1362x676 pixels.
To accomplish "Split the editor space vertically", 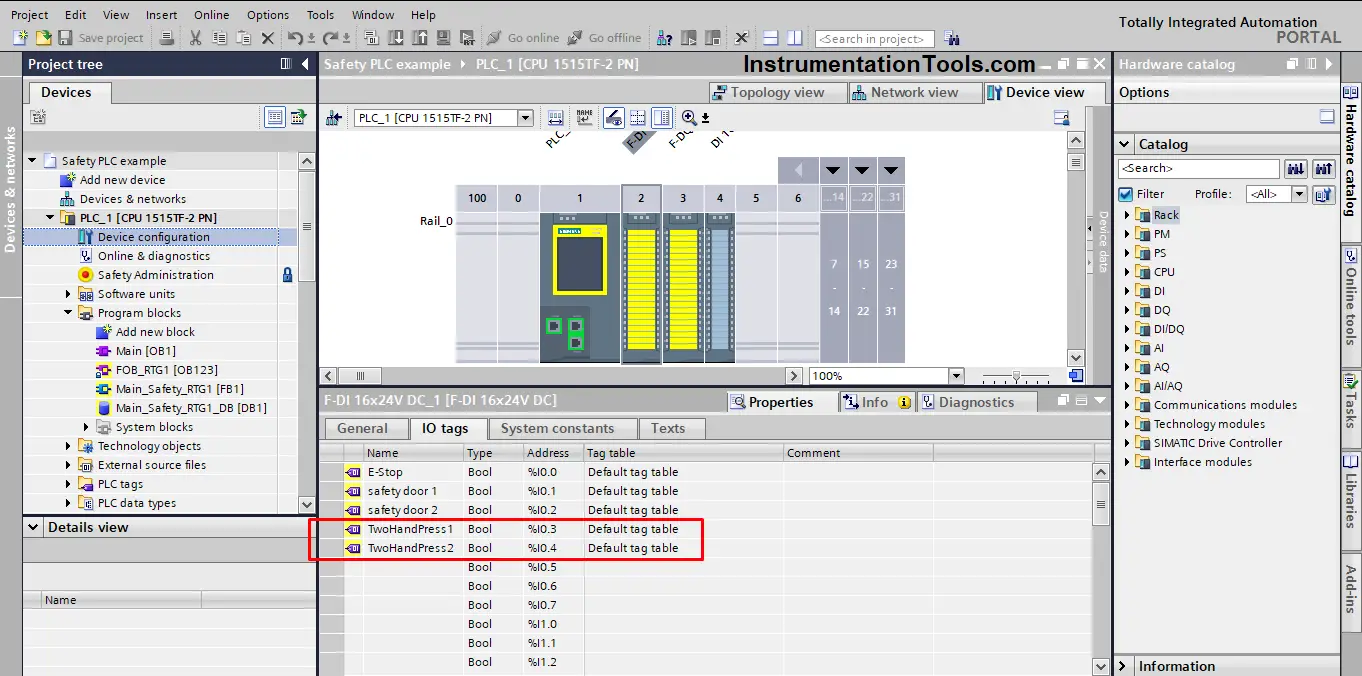I will [x=795, y=38].
